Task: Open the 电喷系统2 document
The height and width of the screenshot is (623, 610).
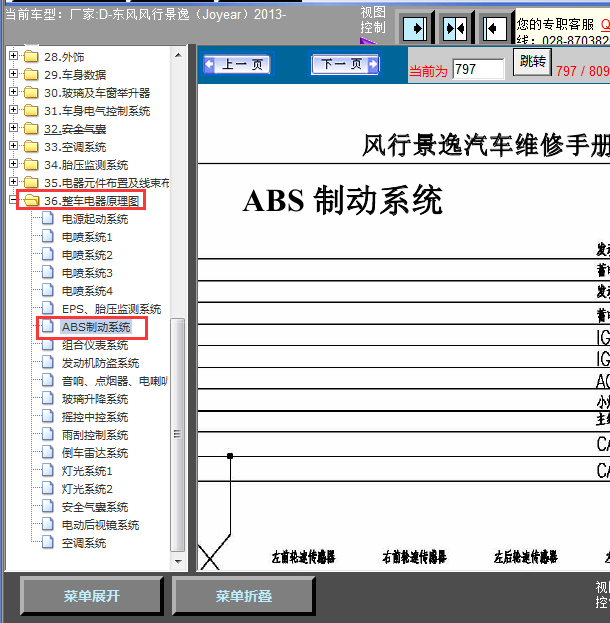Action: pyautogui.click(x=87, y=255)
